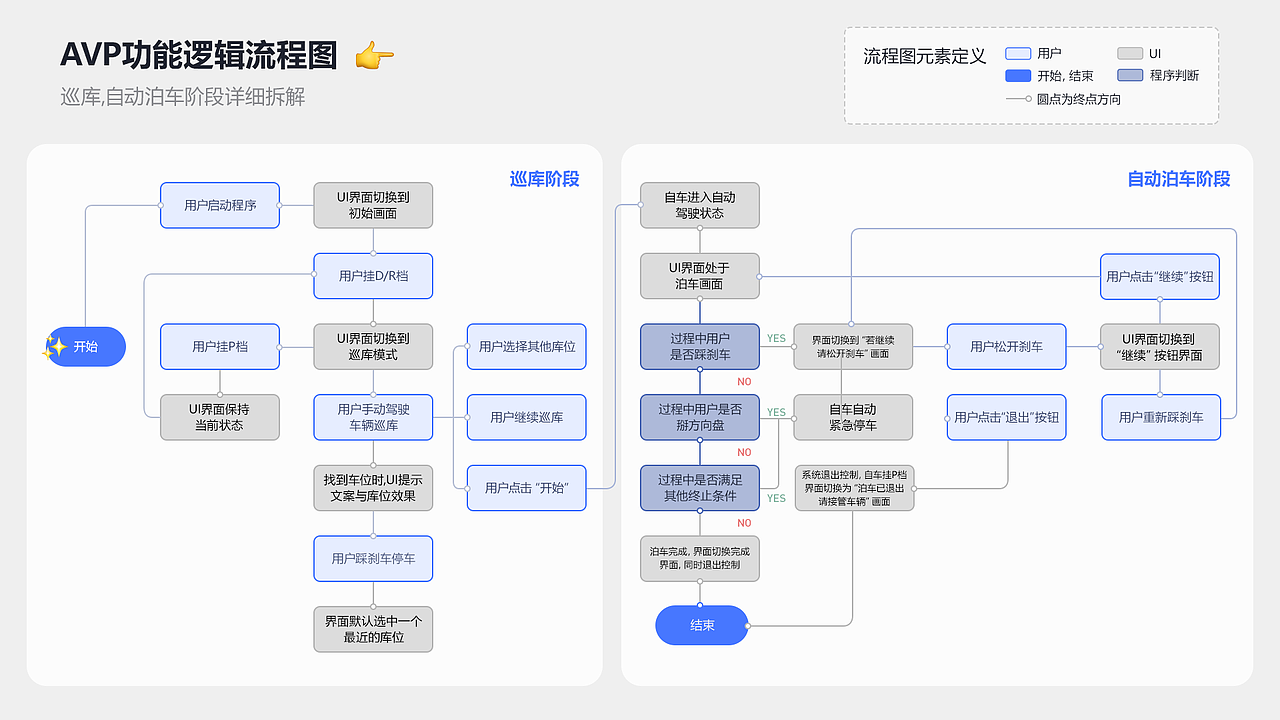Click the 巡库阶段 section label
The image size is (1280, 720).
point(543,179)
